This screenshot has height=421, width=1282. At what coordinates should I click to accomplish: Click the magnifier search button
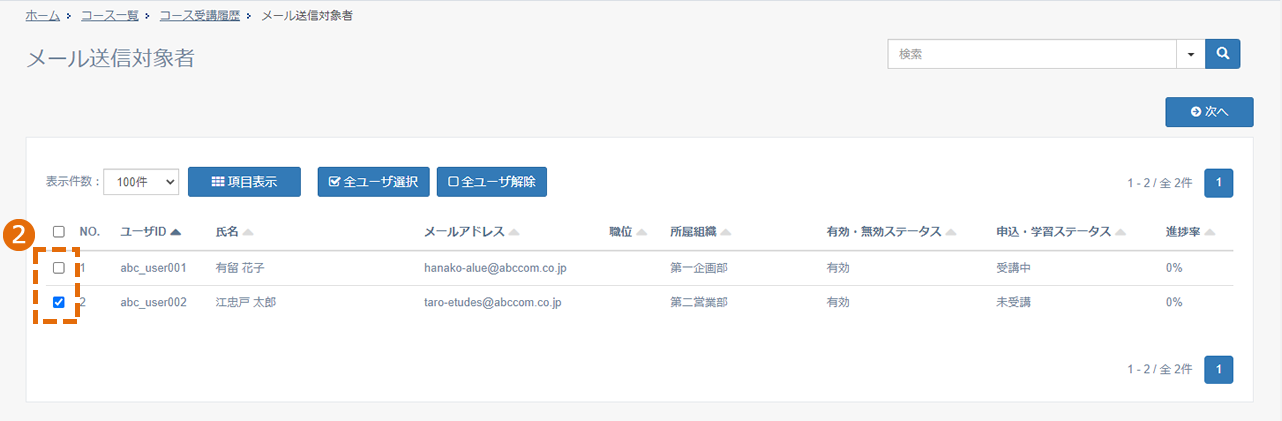(1222, 54)
